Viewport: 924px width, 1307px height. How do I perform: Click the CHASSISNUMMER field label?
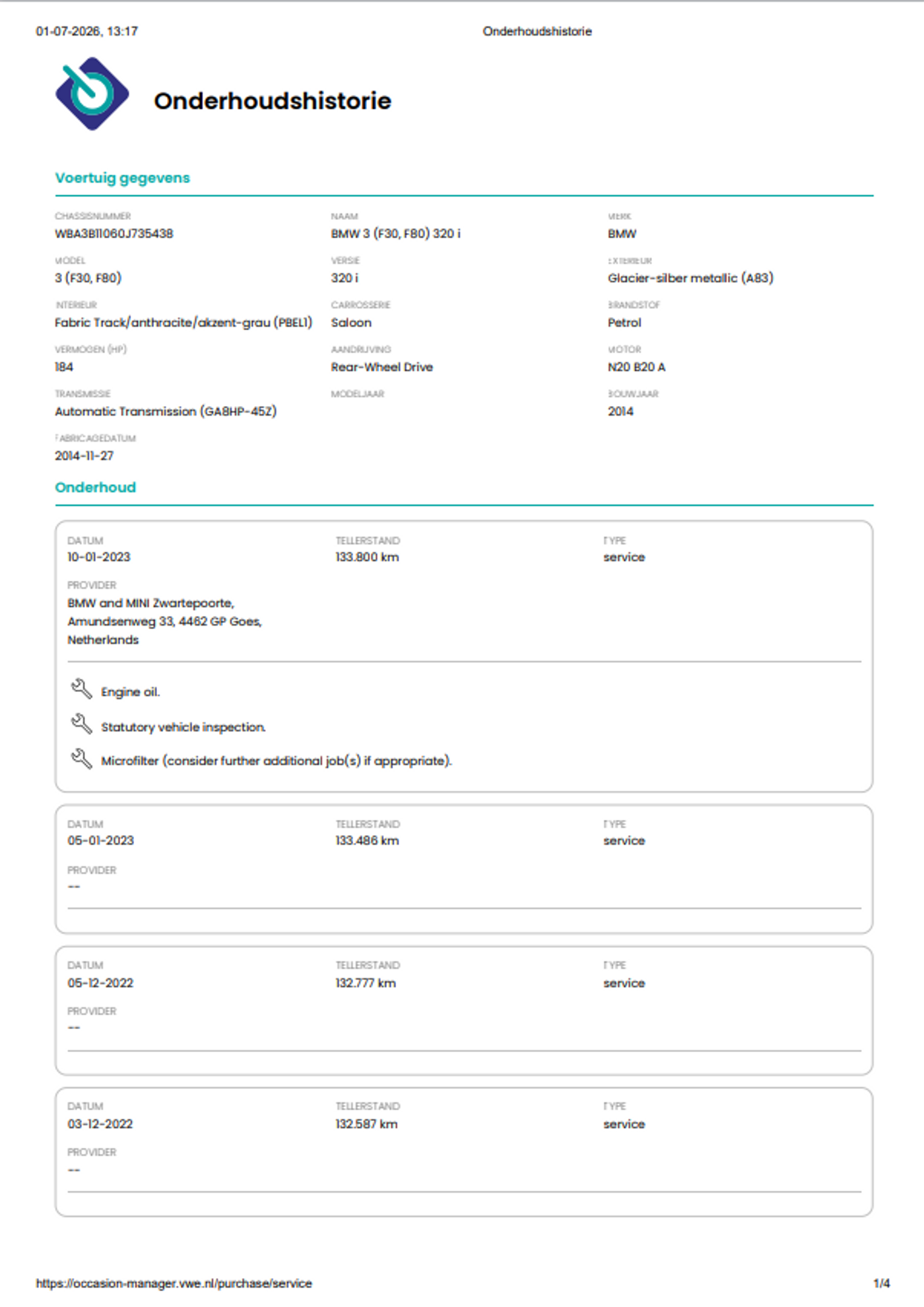(x=93, y=216)
